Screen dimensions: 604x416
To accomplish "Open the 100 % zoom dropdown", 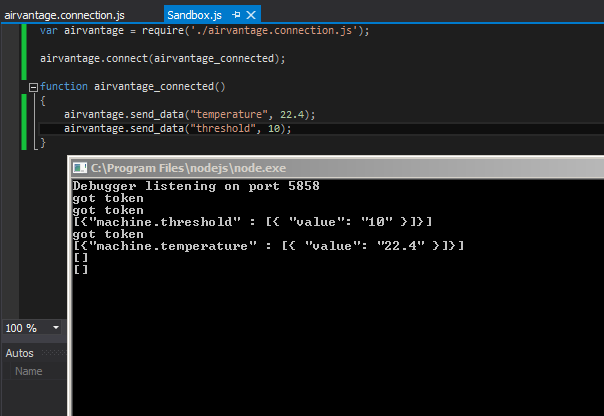I will 56,328.
